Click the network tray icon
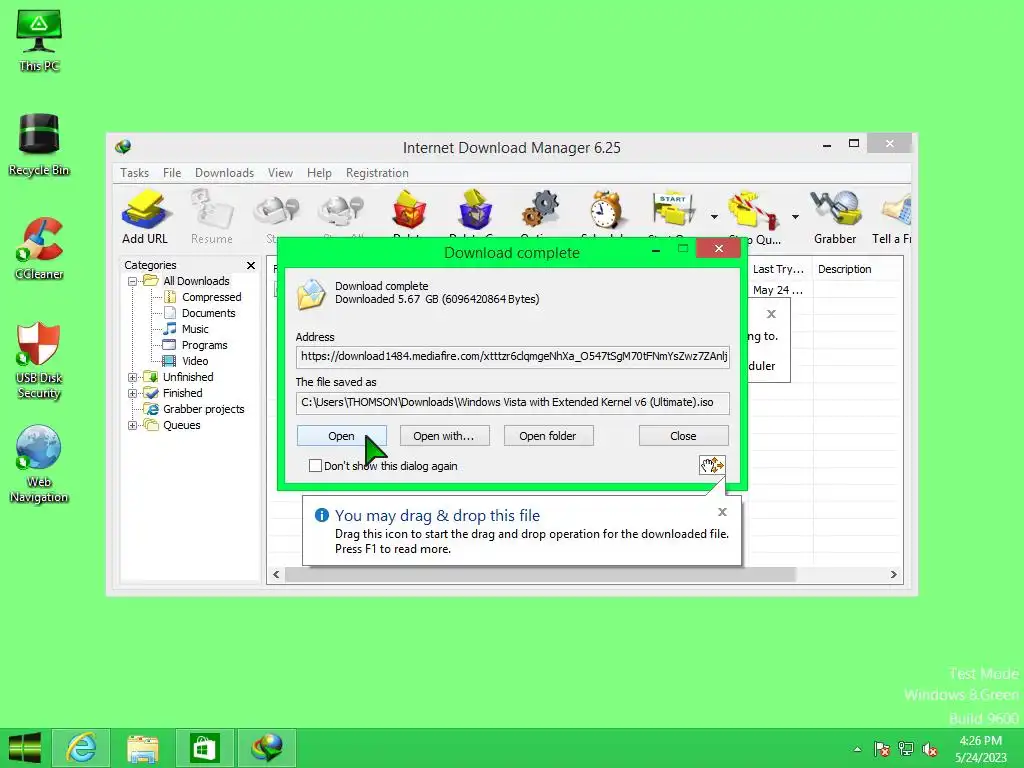 [906, 749]
